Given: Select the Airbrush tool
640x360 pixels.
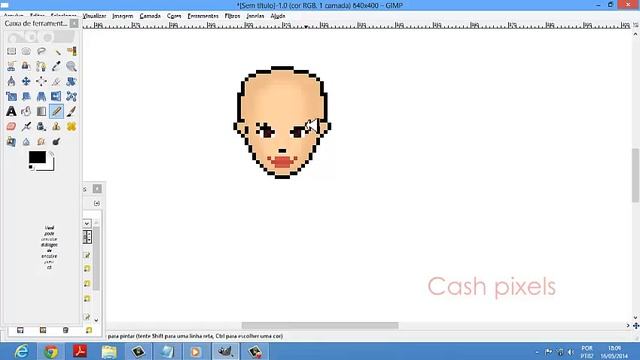Looking at the screenshot, I should (x=26, y=127).
